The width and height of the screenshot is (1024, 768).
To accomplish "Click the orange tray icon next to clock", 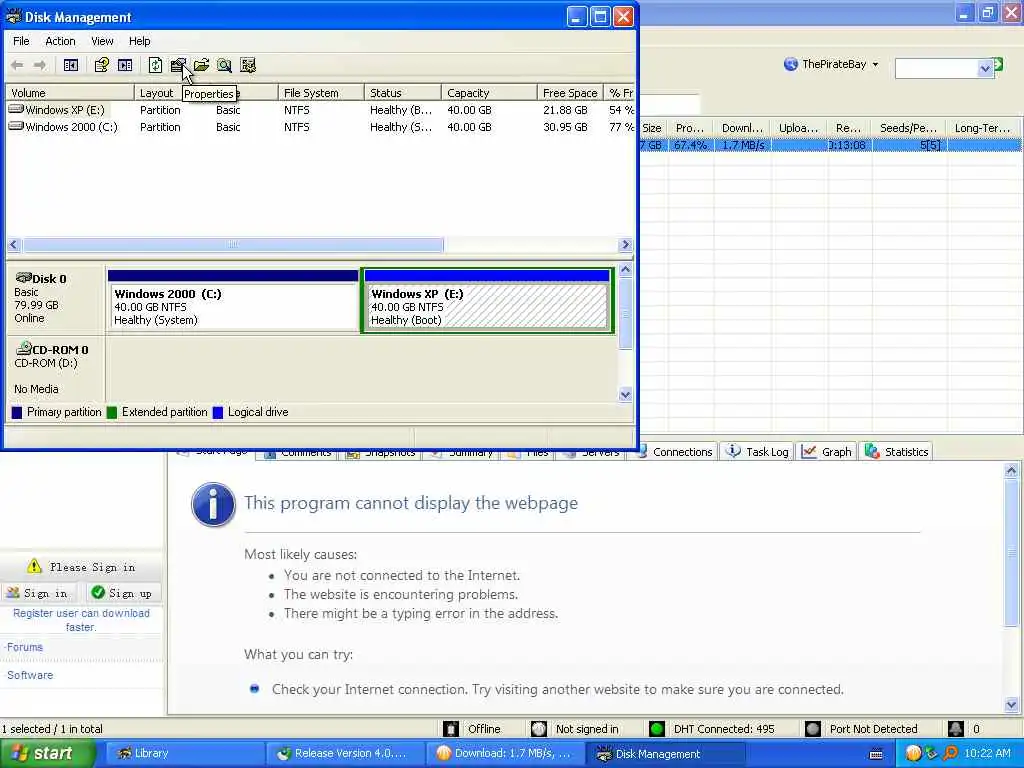I will tap(913, 754).
